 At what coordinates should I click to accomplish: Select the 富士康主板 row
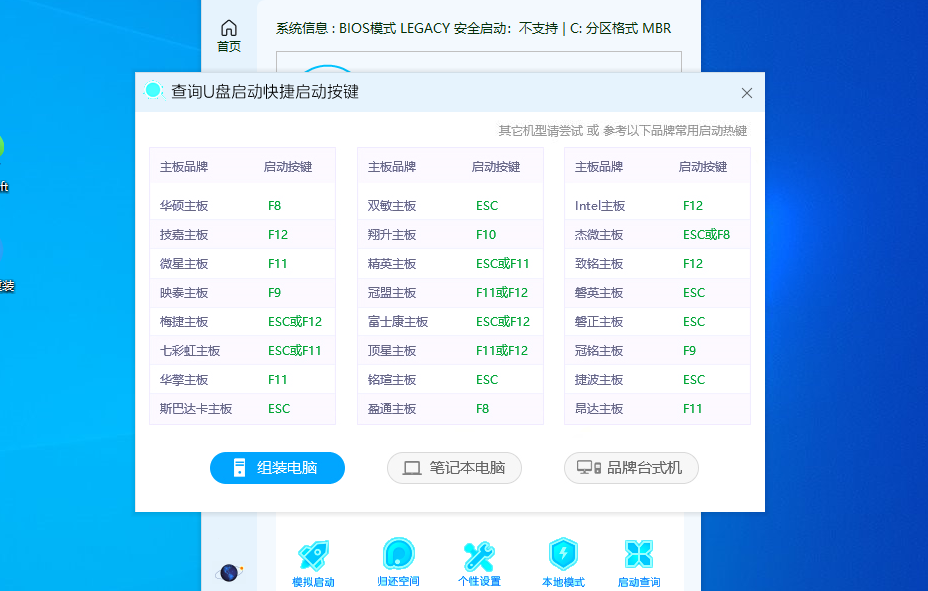coord(450,321)
